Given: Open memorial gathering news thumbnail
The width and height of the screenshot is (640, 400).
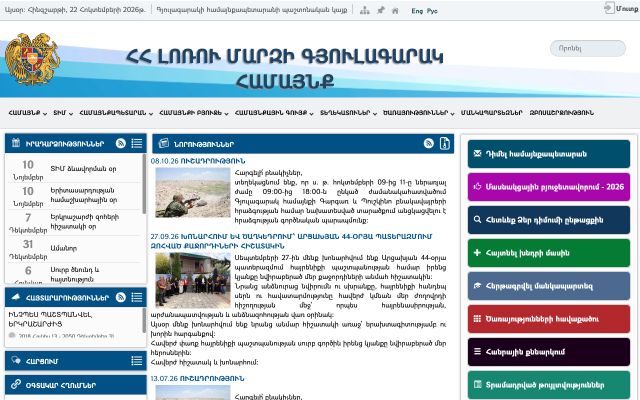Looking at the screenshot, I should click(x=193, y=280).
